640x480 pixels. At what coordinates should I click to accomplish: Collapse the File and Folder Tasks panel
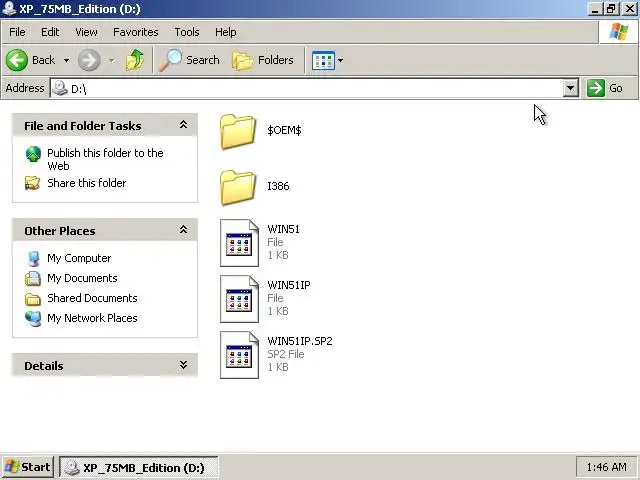[183, 125]
